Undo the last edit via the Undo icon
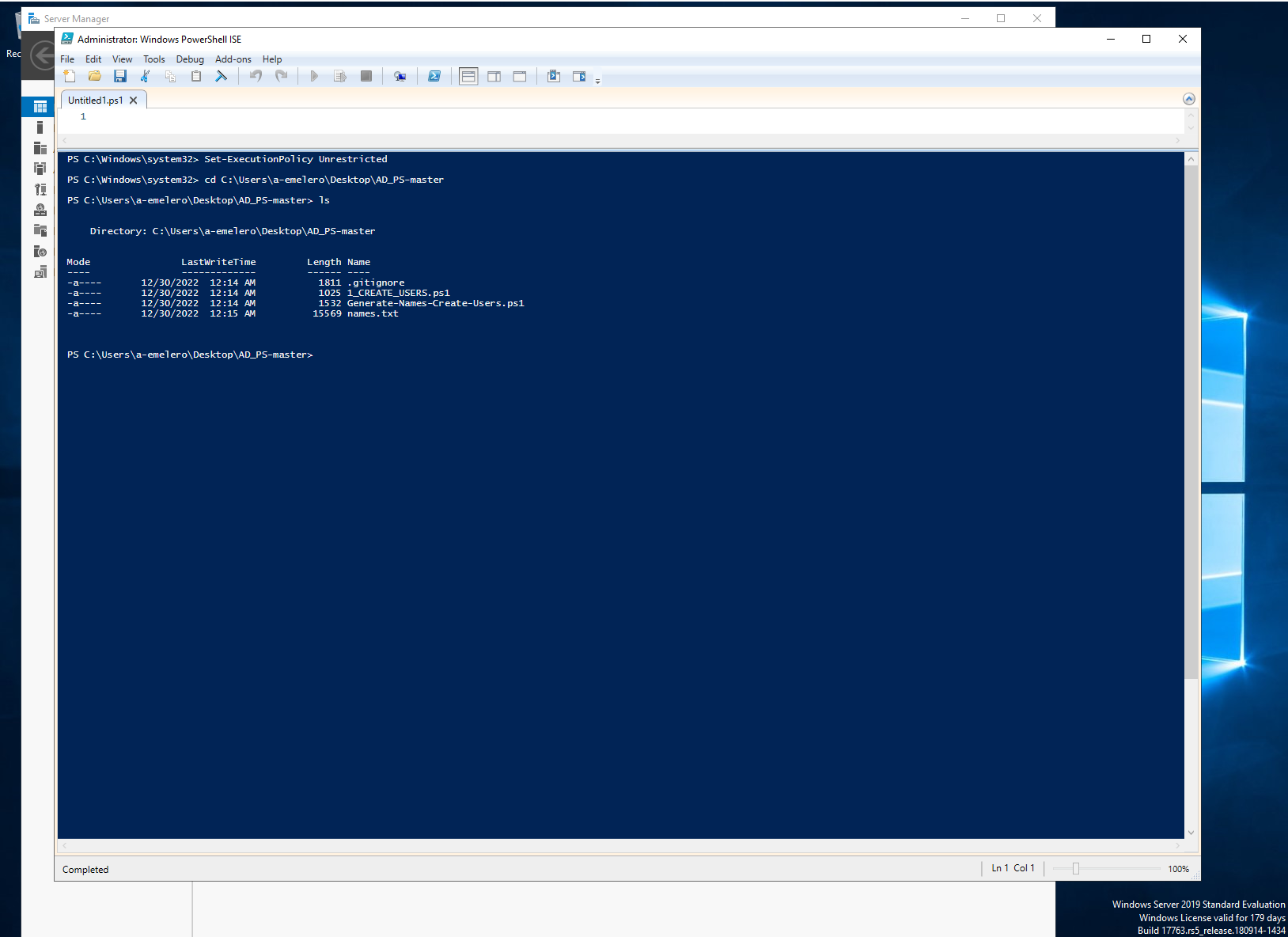The height and width of the screenshot is (937, 1288). coord(255,76)
